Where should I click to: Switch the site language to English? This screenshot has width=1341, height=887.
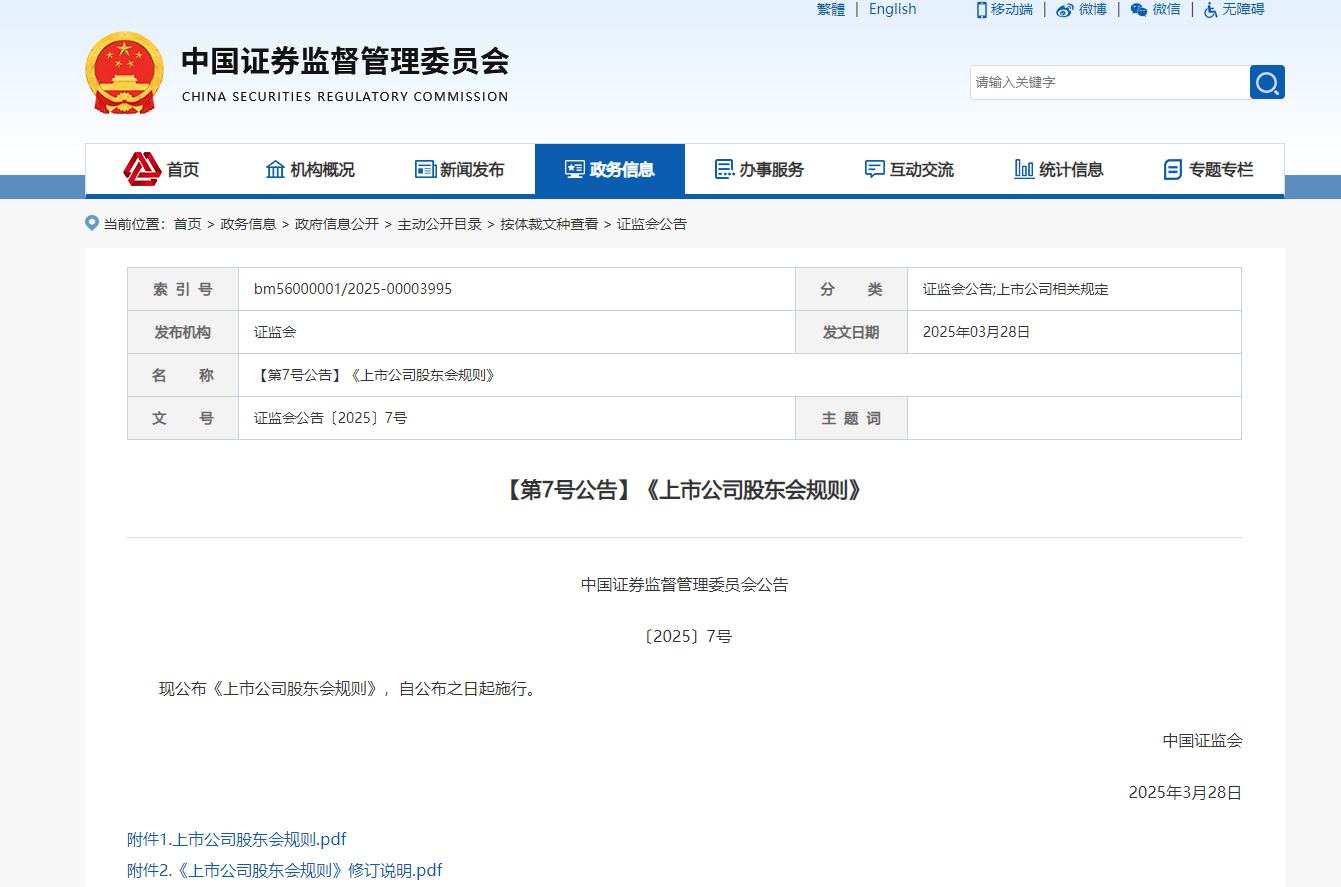pyautogui.click(x=892, y=10)
